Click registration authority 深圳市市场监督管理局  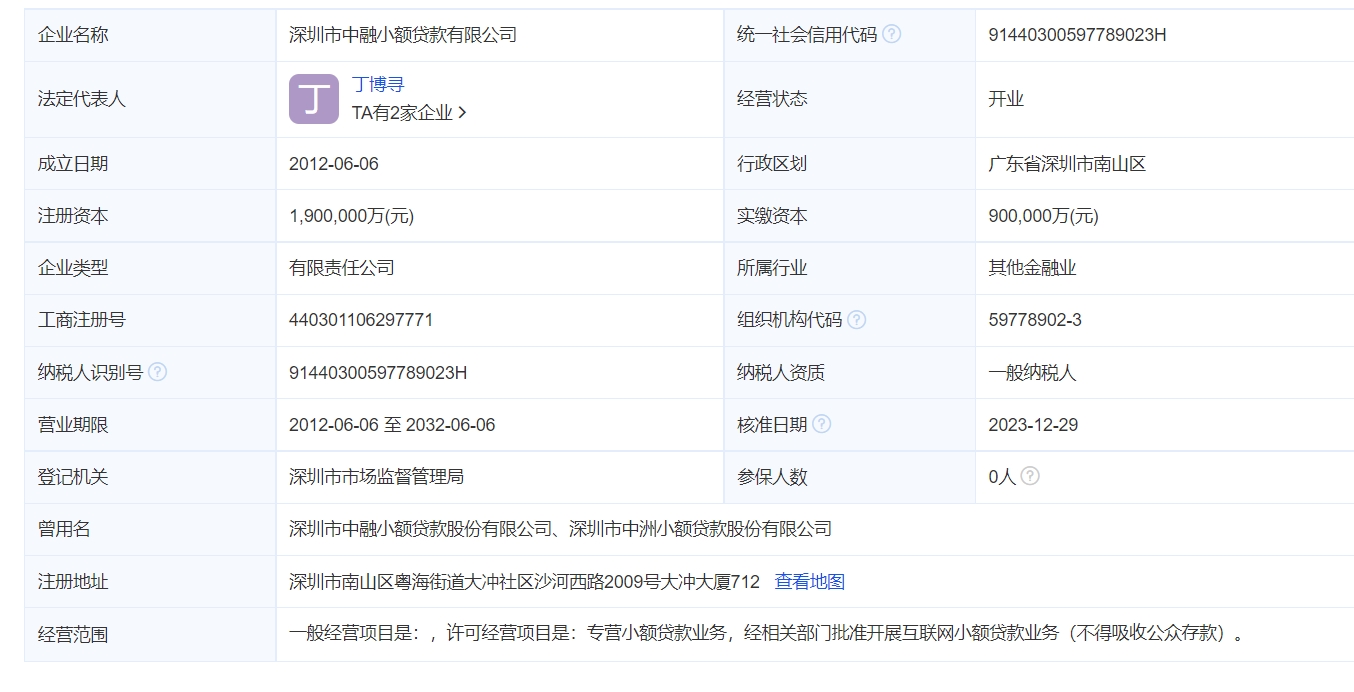[376, 477]
